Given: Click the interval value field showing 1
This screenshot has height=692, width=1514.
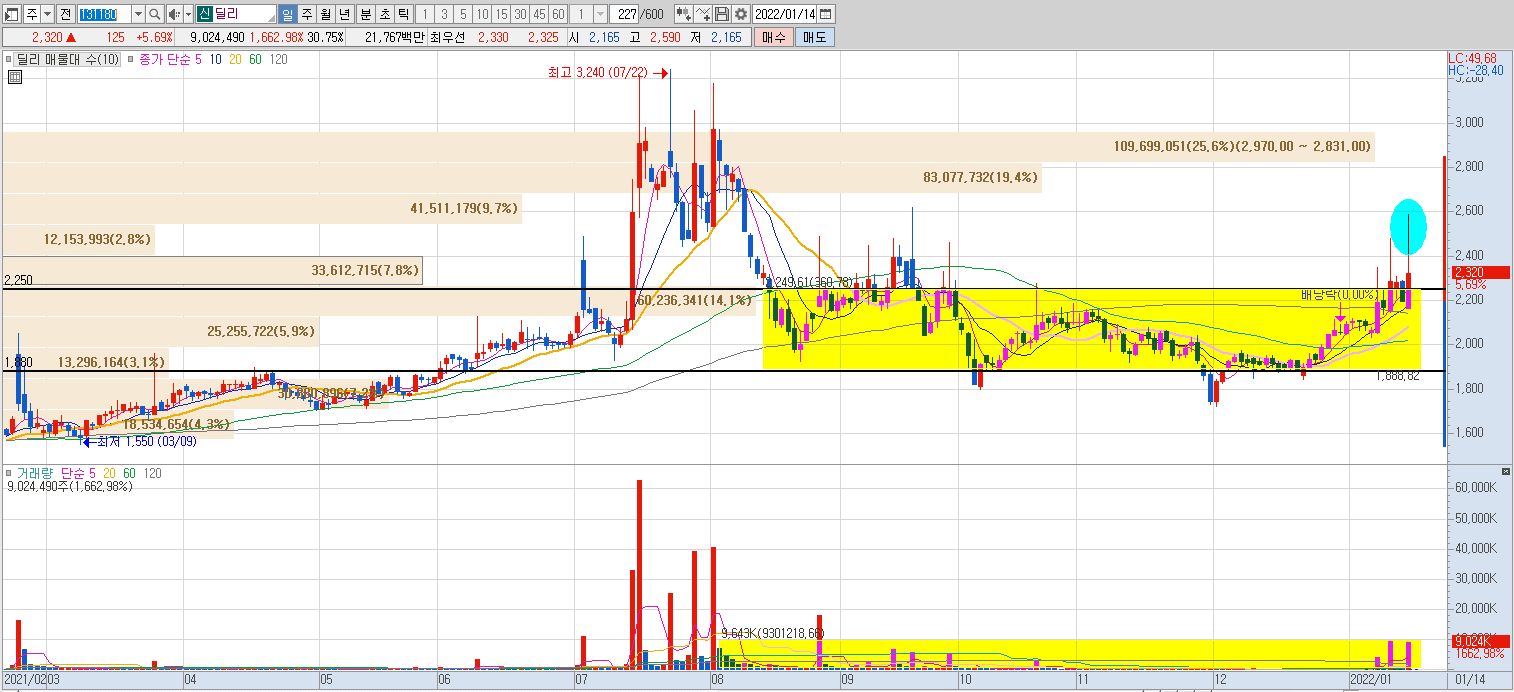Looking at the screenshot, I should [580, 14].
